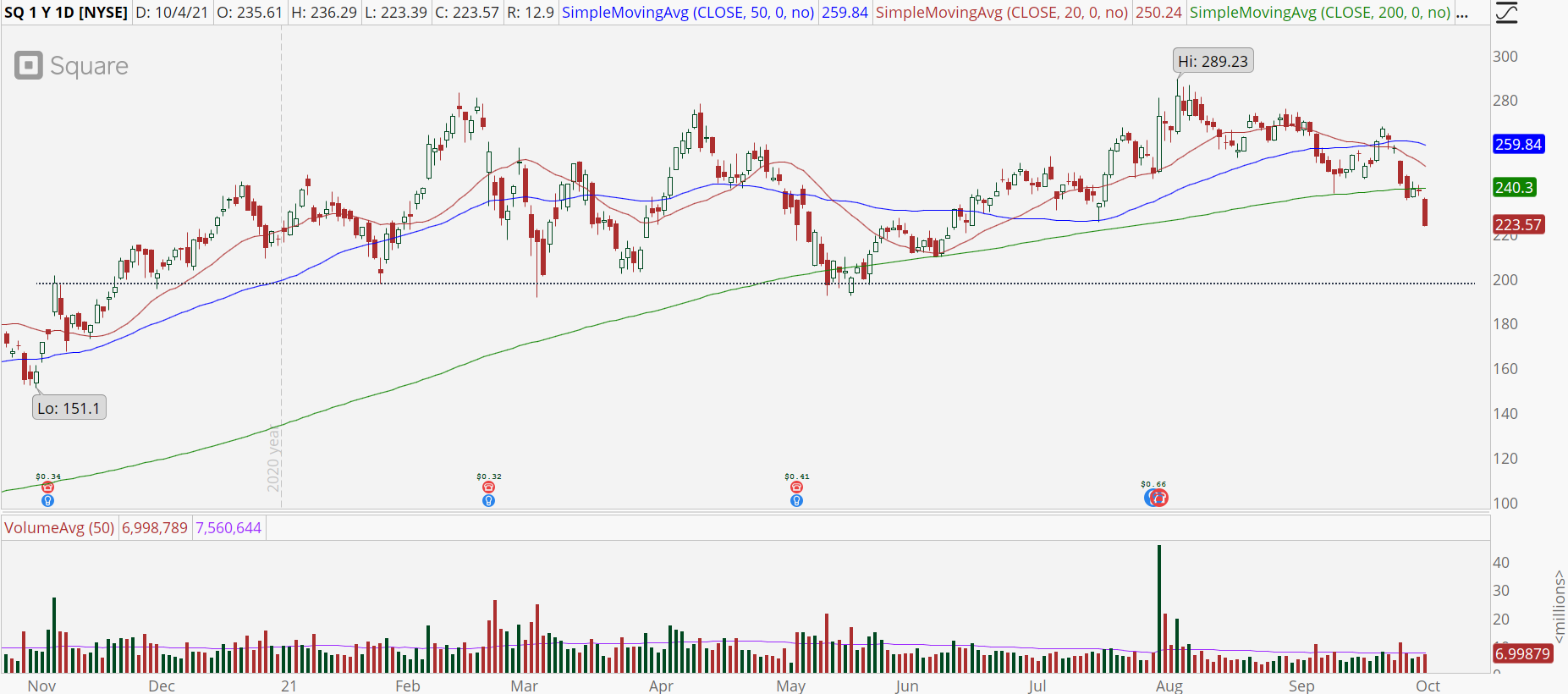
Task: Click the Dec label on the time axis
Action: coord(162,686)
